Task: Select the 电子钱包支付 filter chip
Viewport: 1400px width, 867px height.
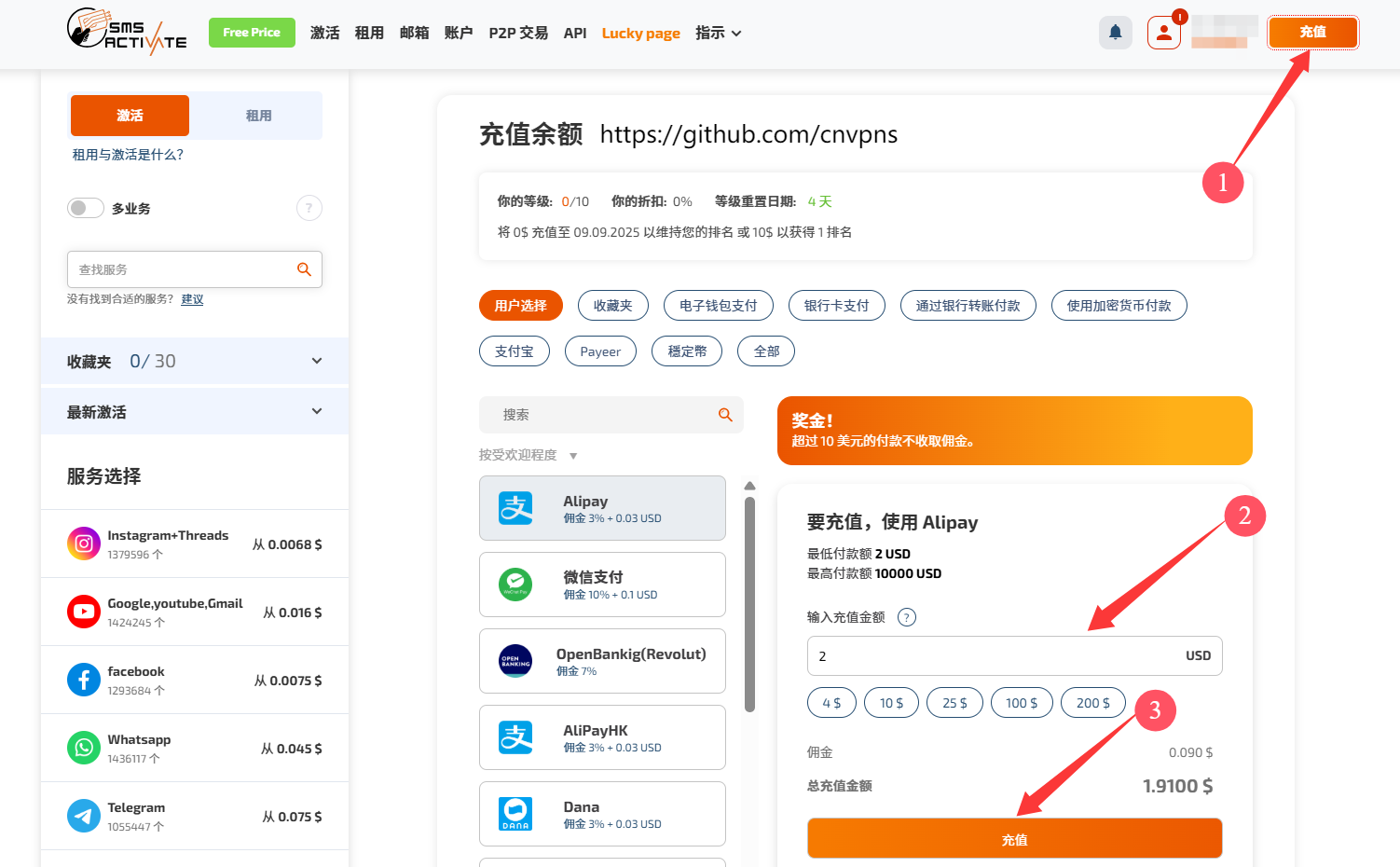Action: pyautogui.click(x=719, y=305)
